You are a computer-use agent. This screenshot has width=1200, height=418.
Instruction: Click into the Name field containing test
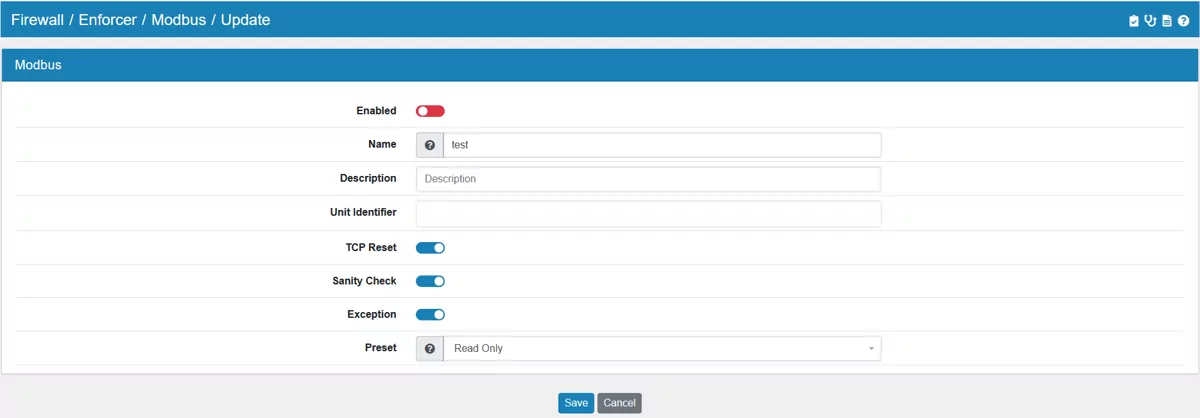tap(660, 145)
